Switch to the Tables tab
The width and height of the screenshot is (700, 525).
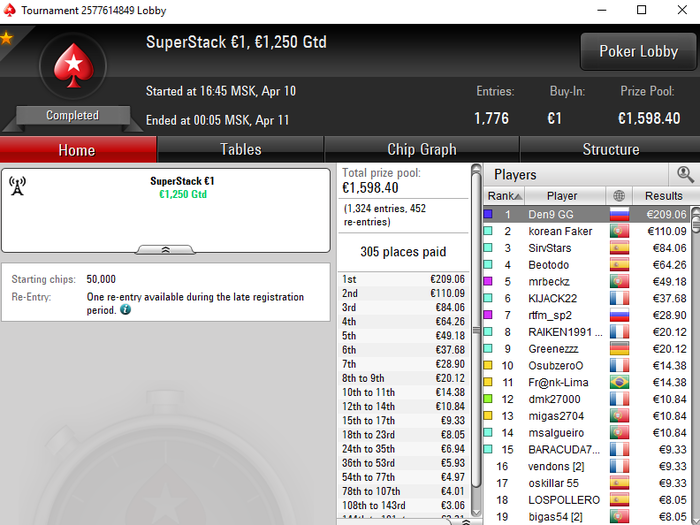(x=241, y=150)
